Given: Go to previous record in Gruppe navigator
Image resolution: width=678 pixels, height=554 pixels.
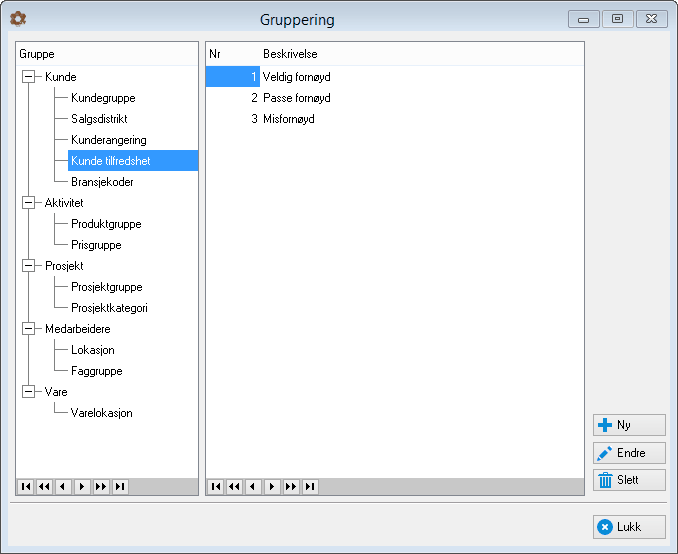Looking at the screenshot, I should (x=63, y=487).
